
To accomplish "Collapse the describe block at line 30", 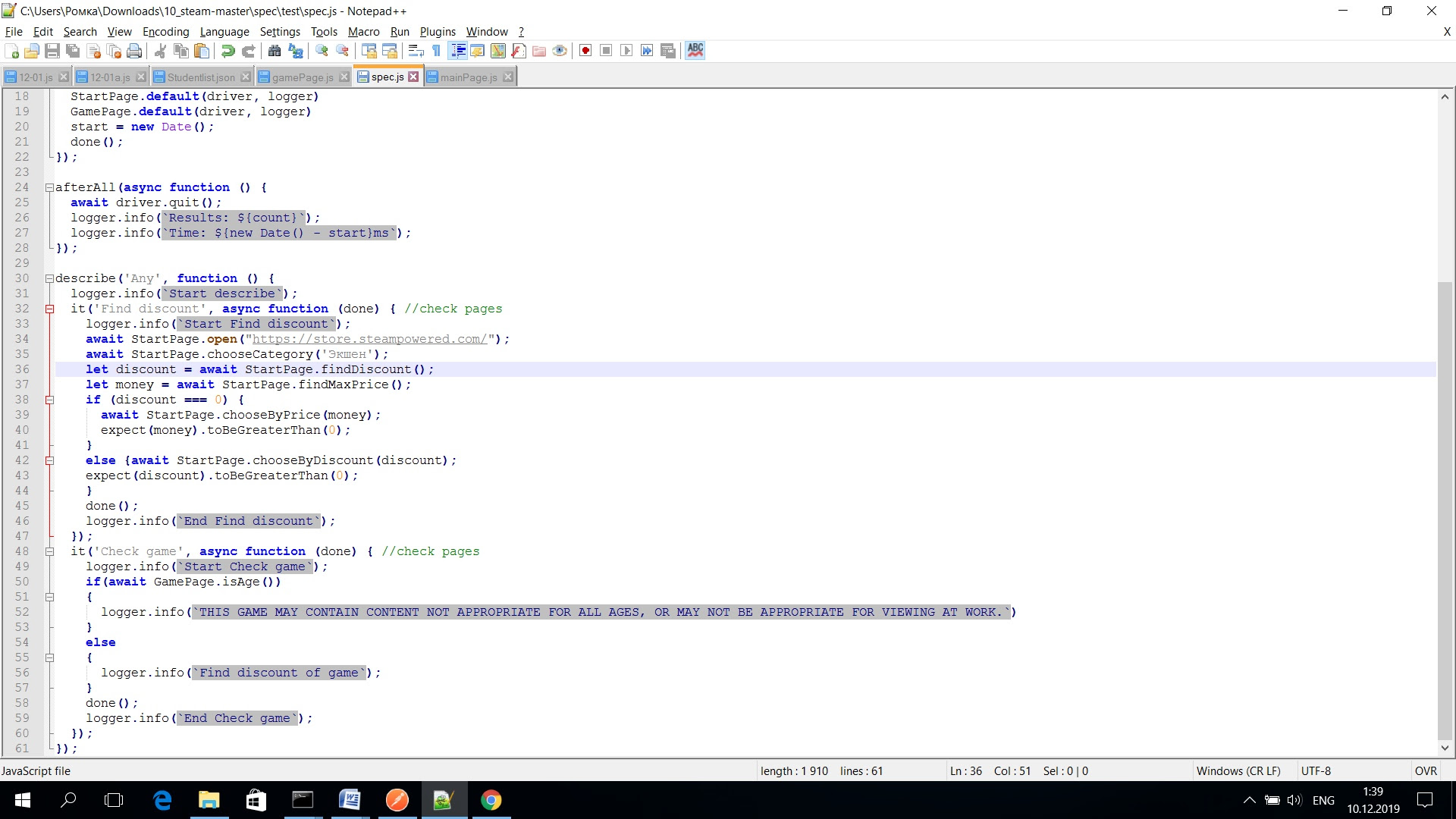I will pos(49,278).
